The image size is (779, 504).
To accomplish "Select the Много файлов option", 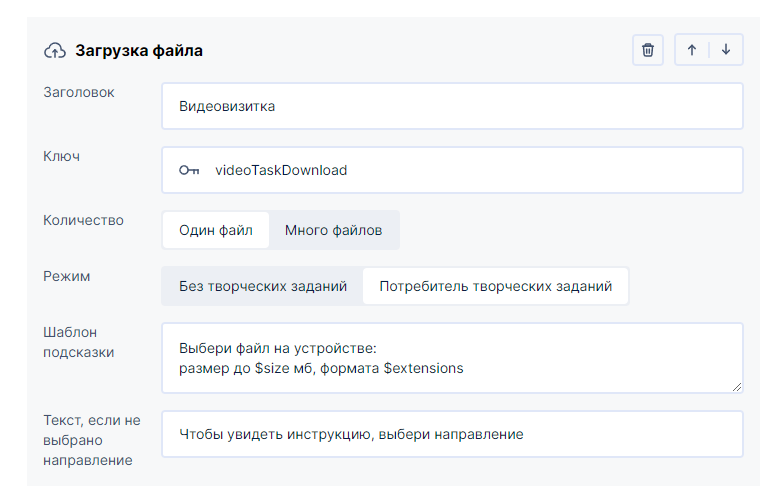I will click(x=333, y=230).
